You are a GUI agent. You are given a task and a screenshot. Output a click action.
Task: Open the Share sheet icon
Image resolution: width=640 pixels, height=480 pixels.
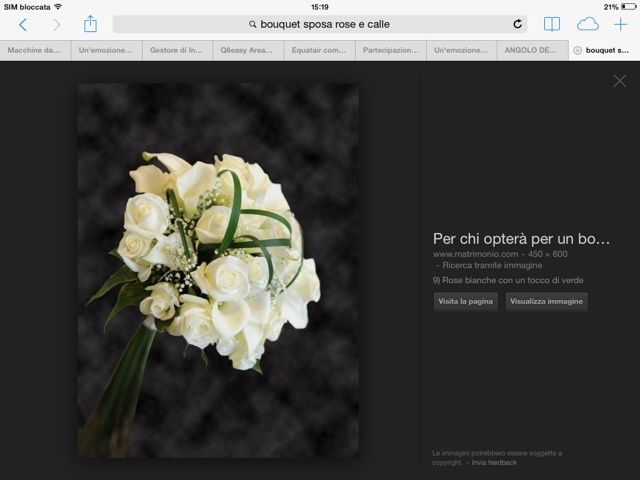click(90, 24)
